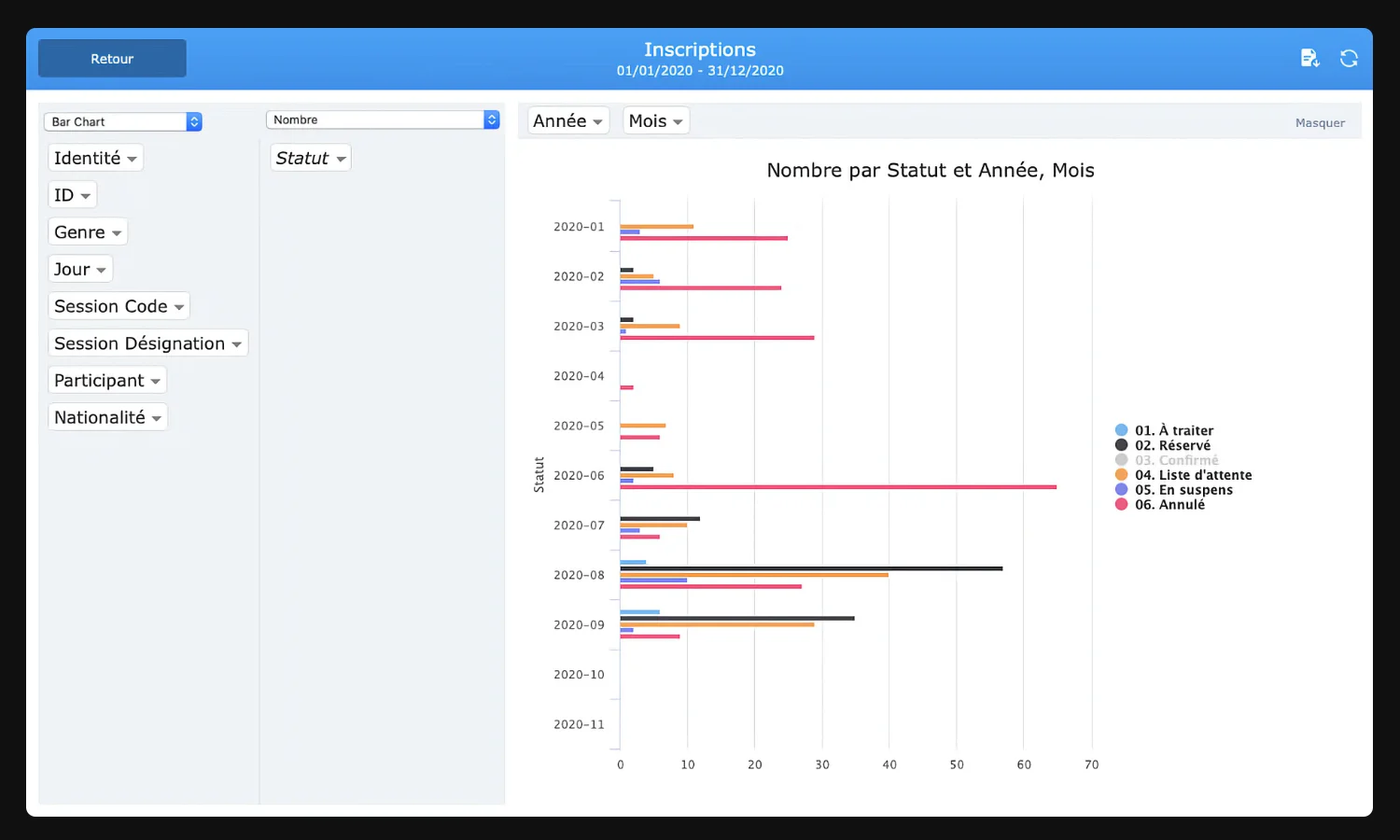Toggle the '01. À traiter' legend series
The height and width of the screenshot is (840, 1400).
pyautogui.click(x=1173, y=430)
